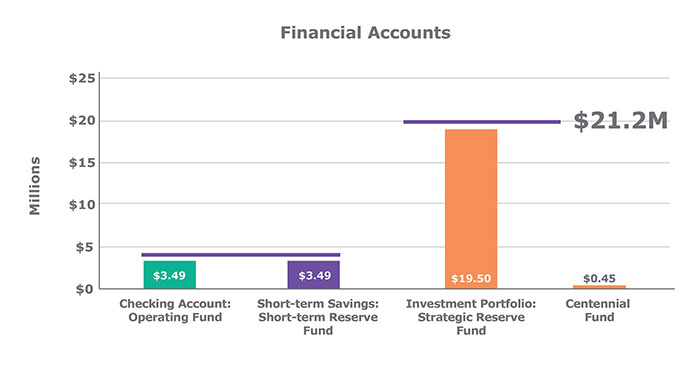Click the $3.49 label on green bar

(169, 276)
